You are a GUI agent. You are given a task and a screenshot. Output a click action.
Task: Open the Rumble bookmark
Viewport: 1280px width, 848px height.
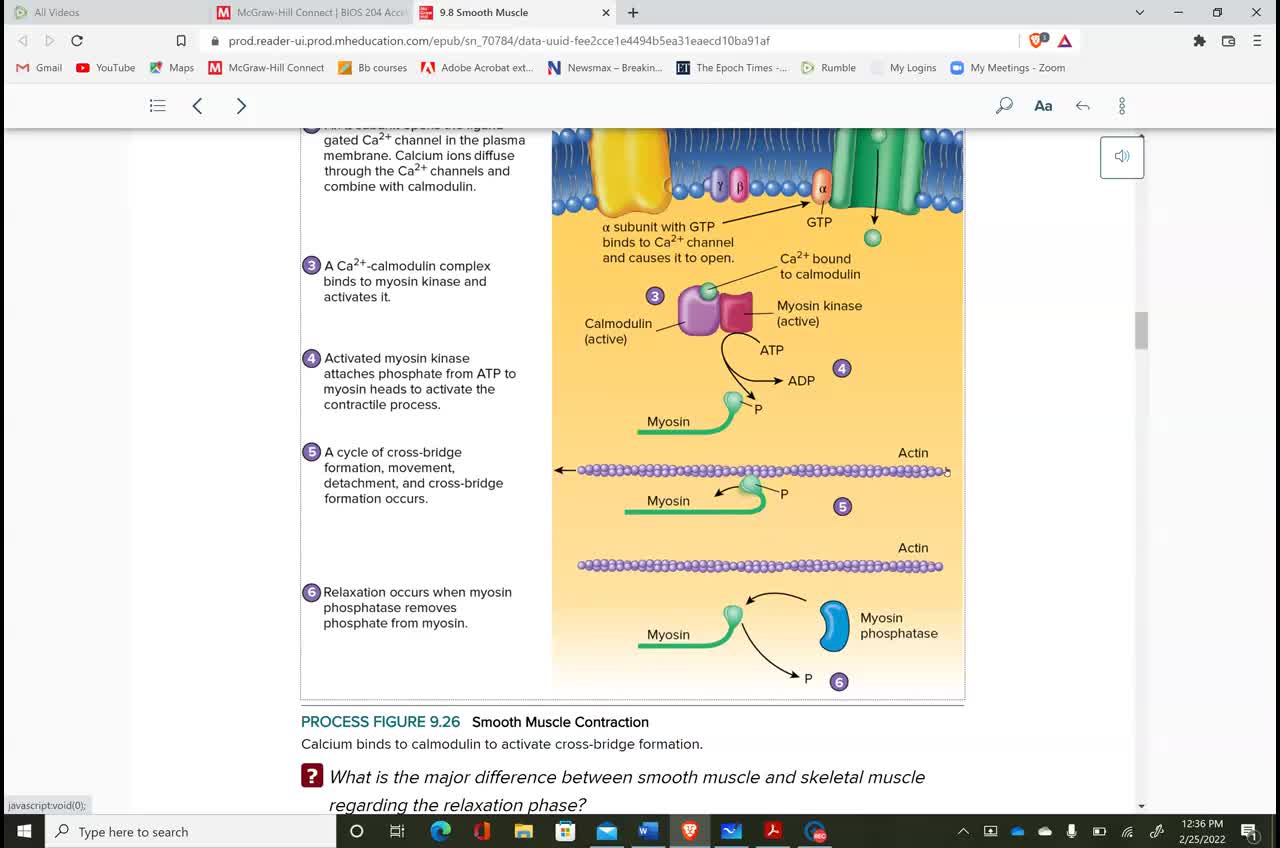coord(828,68)
